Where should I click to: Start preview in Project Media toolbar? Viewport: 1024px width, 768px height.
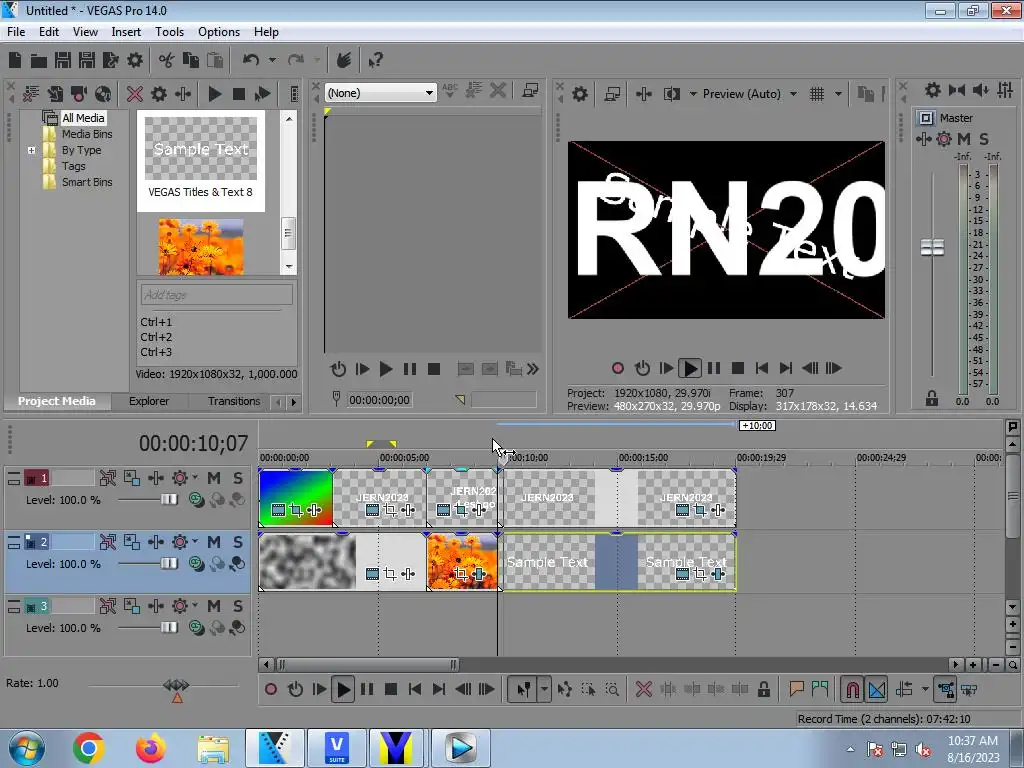coord(214,94)
